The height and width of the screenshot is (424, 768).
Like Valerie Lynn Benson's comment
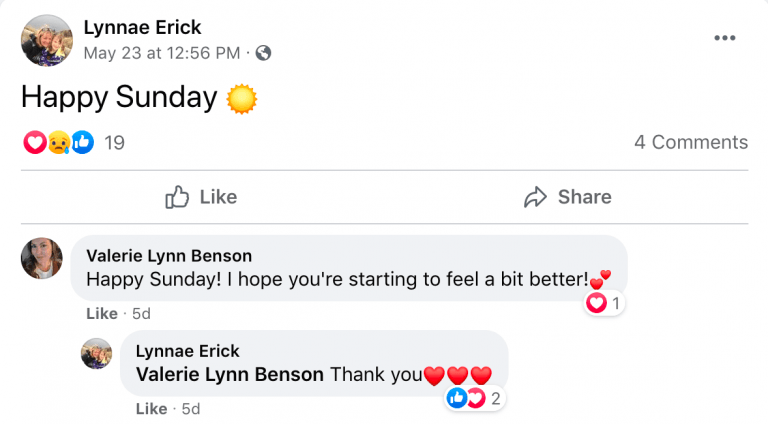point(101,313)
